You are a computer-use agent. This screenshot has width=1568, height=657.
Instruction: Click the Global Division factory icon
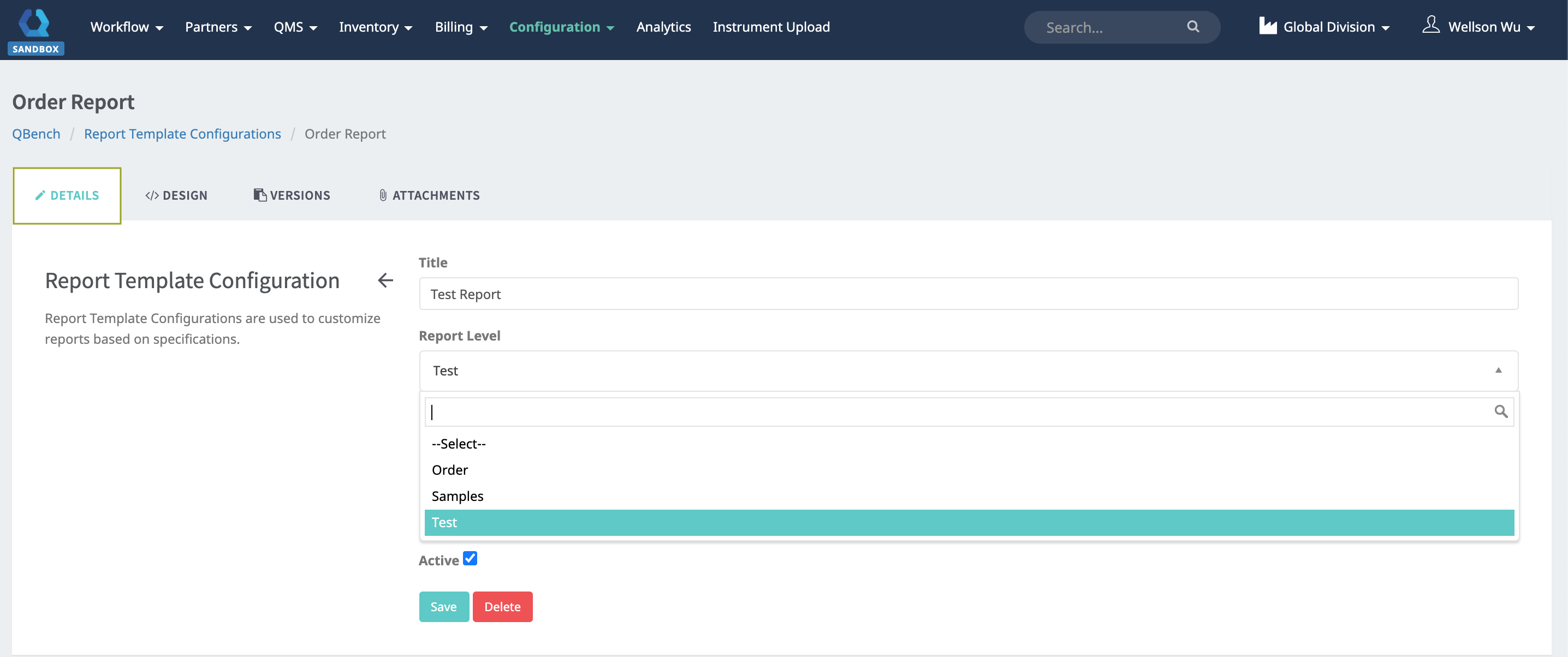[1268, 26]
